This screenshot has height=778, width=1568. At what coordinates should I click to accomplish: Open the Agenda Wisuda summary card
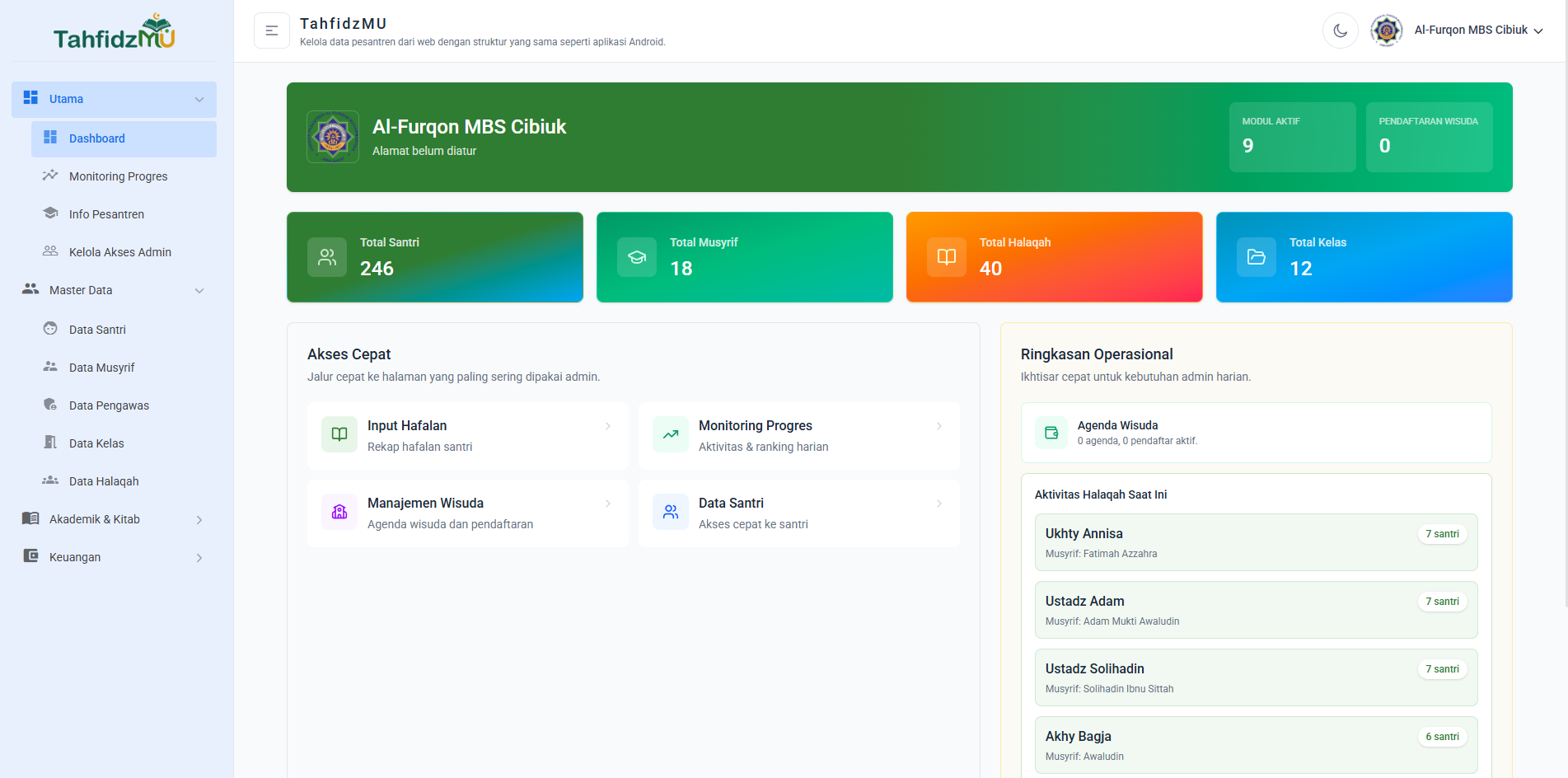(1257, 433)
